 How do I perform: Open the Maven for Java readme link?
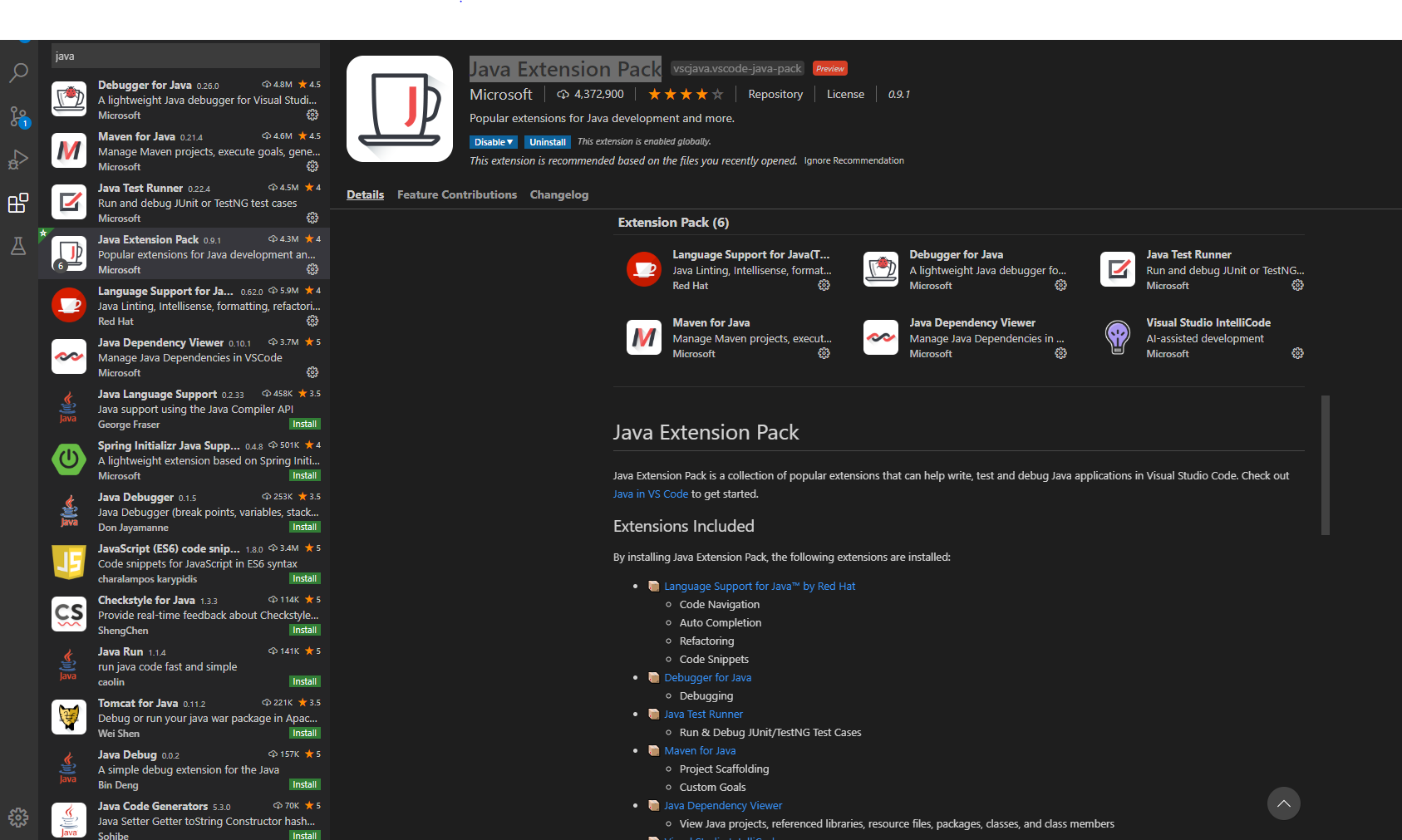click(x=700, y=750)
